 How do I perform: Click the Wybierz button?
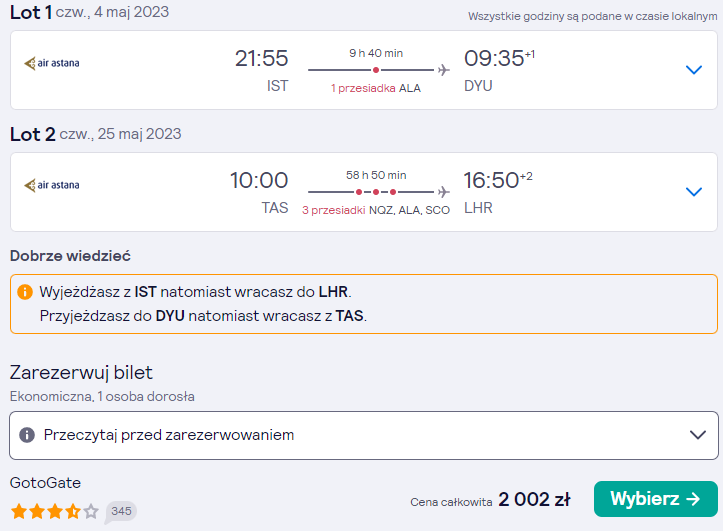(x=656, y=499)
